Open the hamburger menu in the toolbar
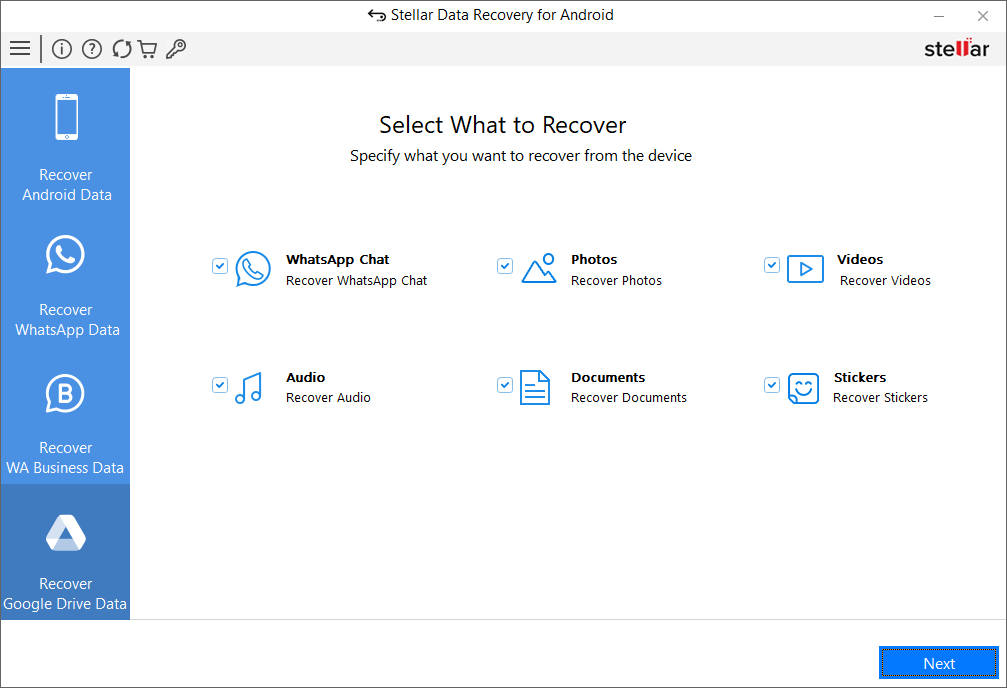1007x688 pixels. click(20, 49)
